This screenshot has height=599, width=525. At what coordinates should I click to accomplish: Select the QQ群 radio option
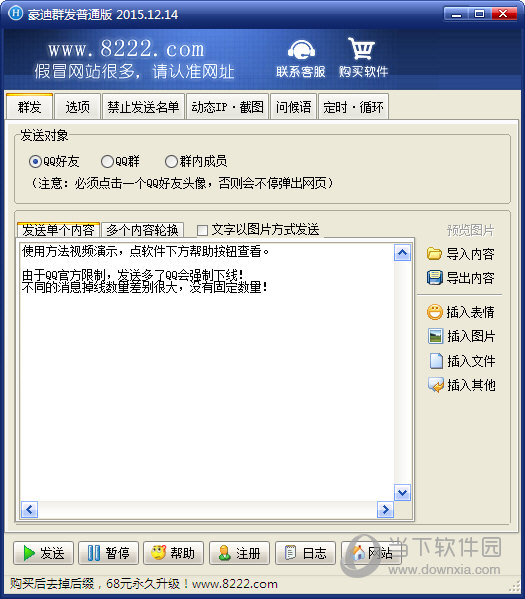click(107, 162)
